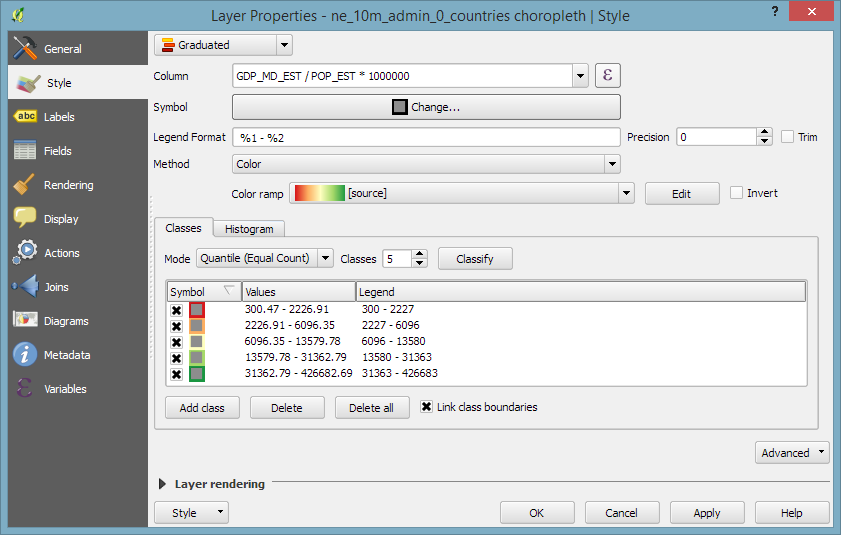This screenshot has width=841, height=535.
Task: Open the Metadata page
Action: (66, 355)
